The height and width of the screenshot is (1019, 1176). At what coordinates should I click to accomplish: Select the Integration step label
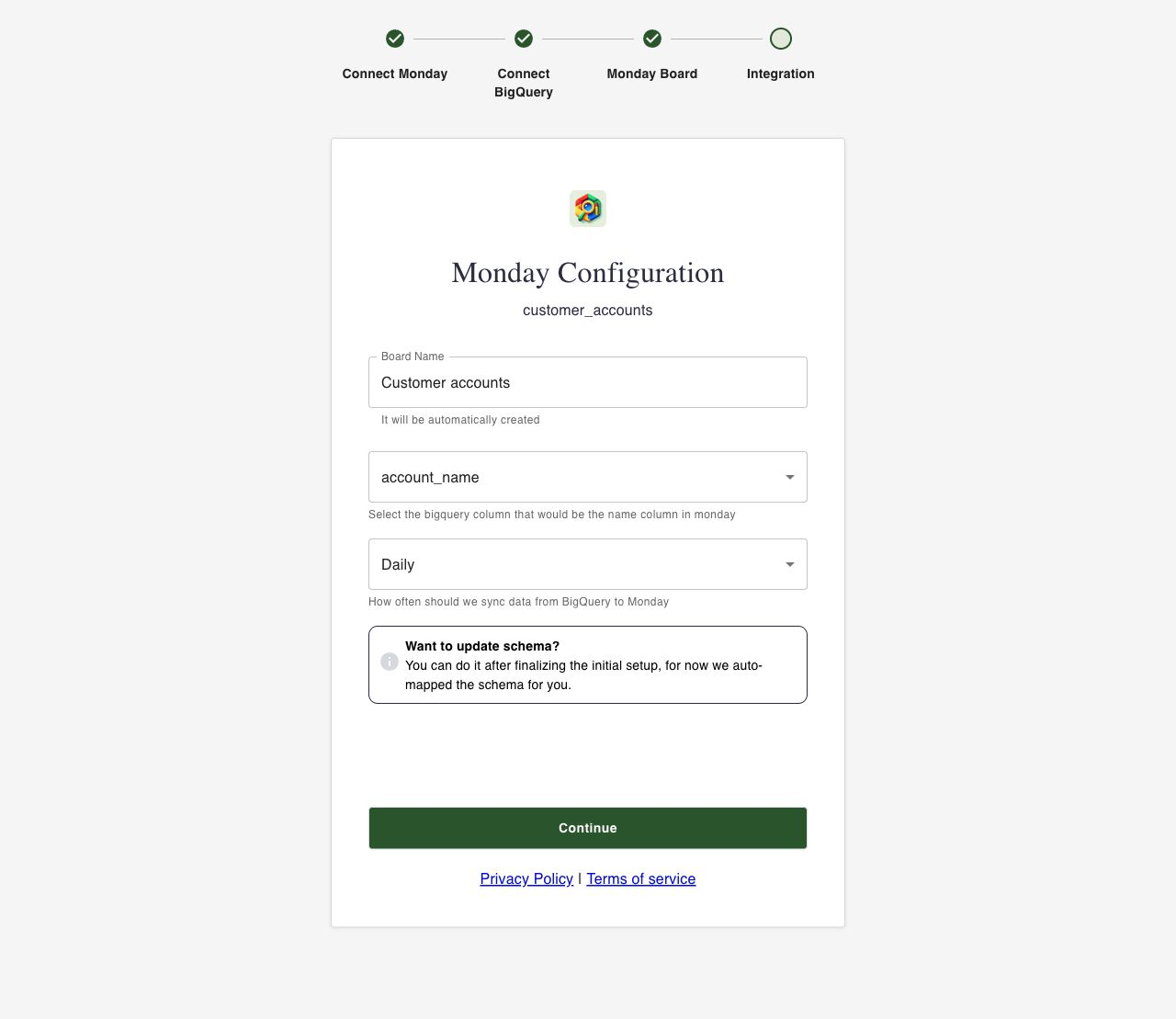[781, 74]
